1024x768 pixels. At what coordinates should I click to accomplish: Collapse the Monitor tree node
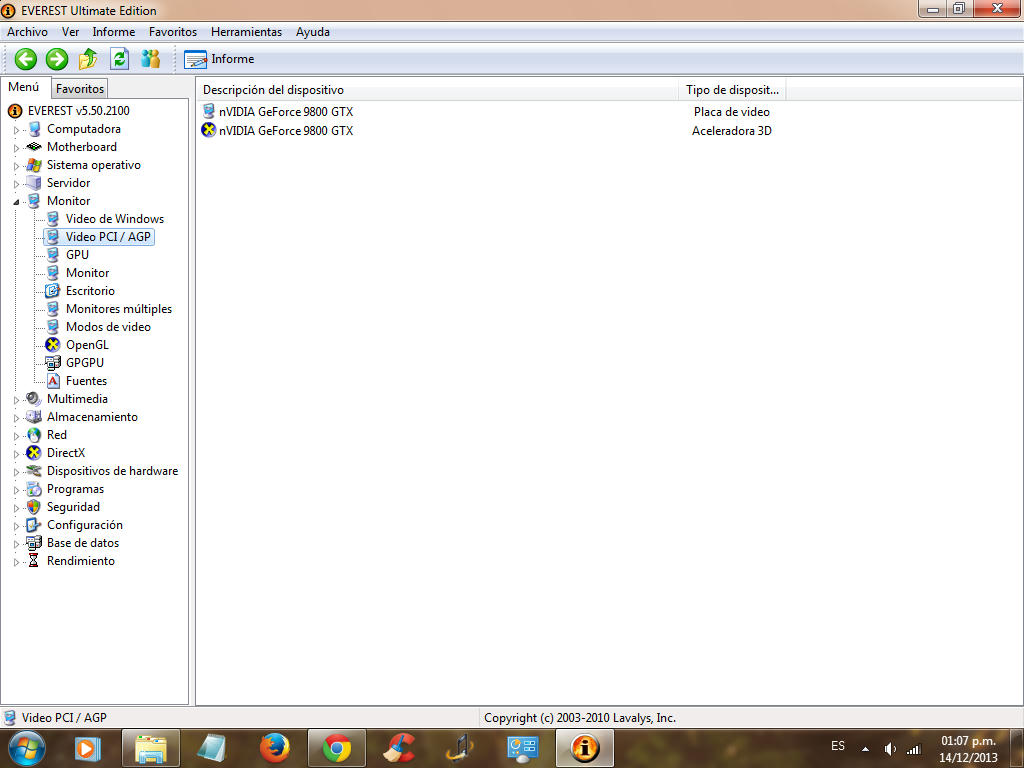coord(16,202)
